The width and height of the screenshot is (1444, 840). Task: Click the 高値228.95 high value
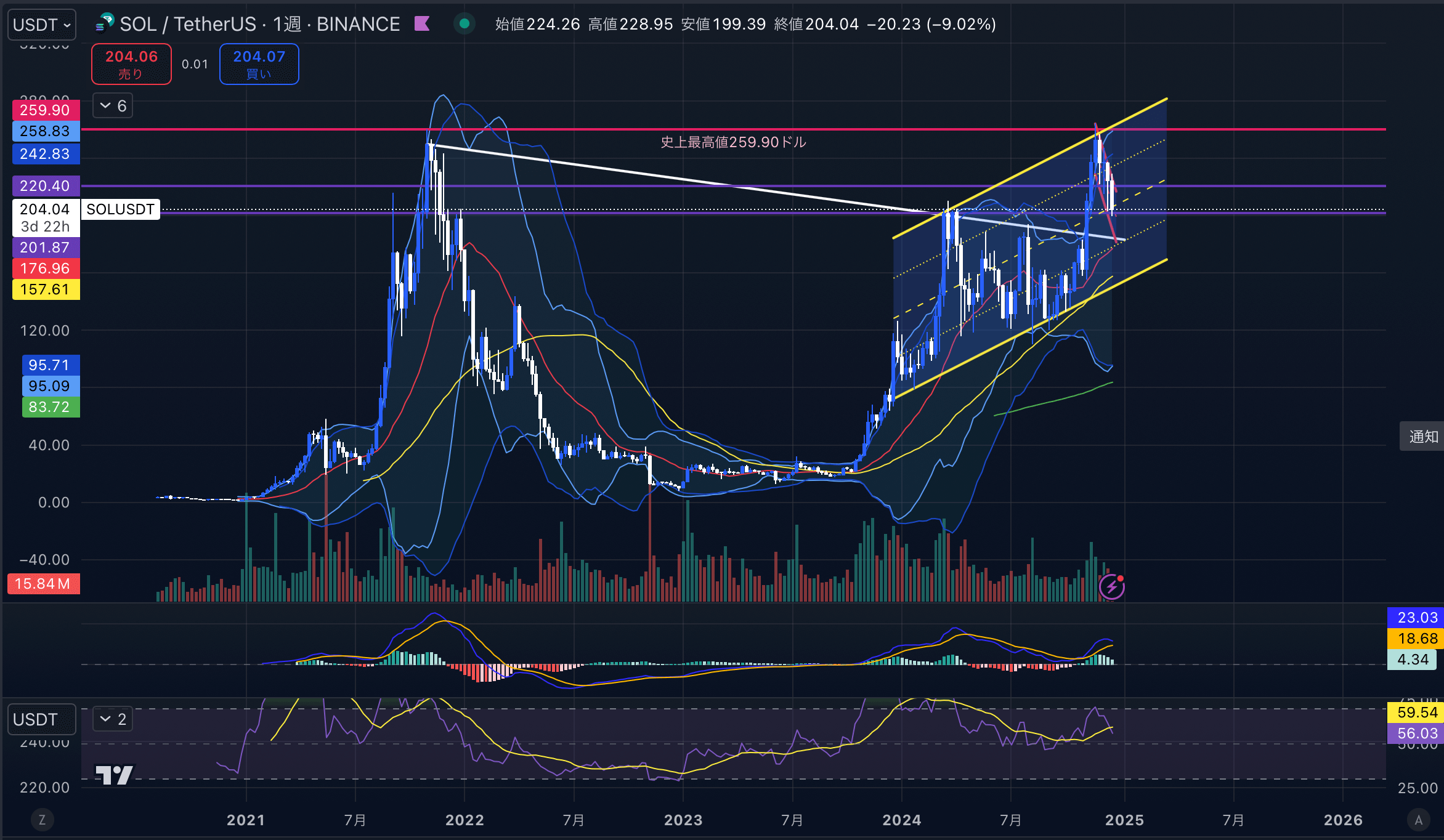[631, 24]
